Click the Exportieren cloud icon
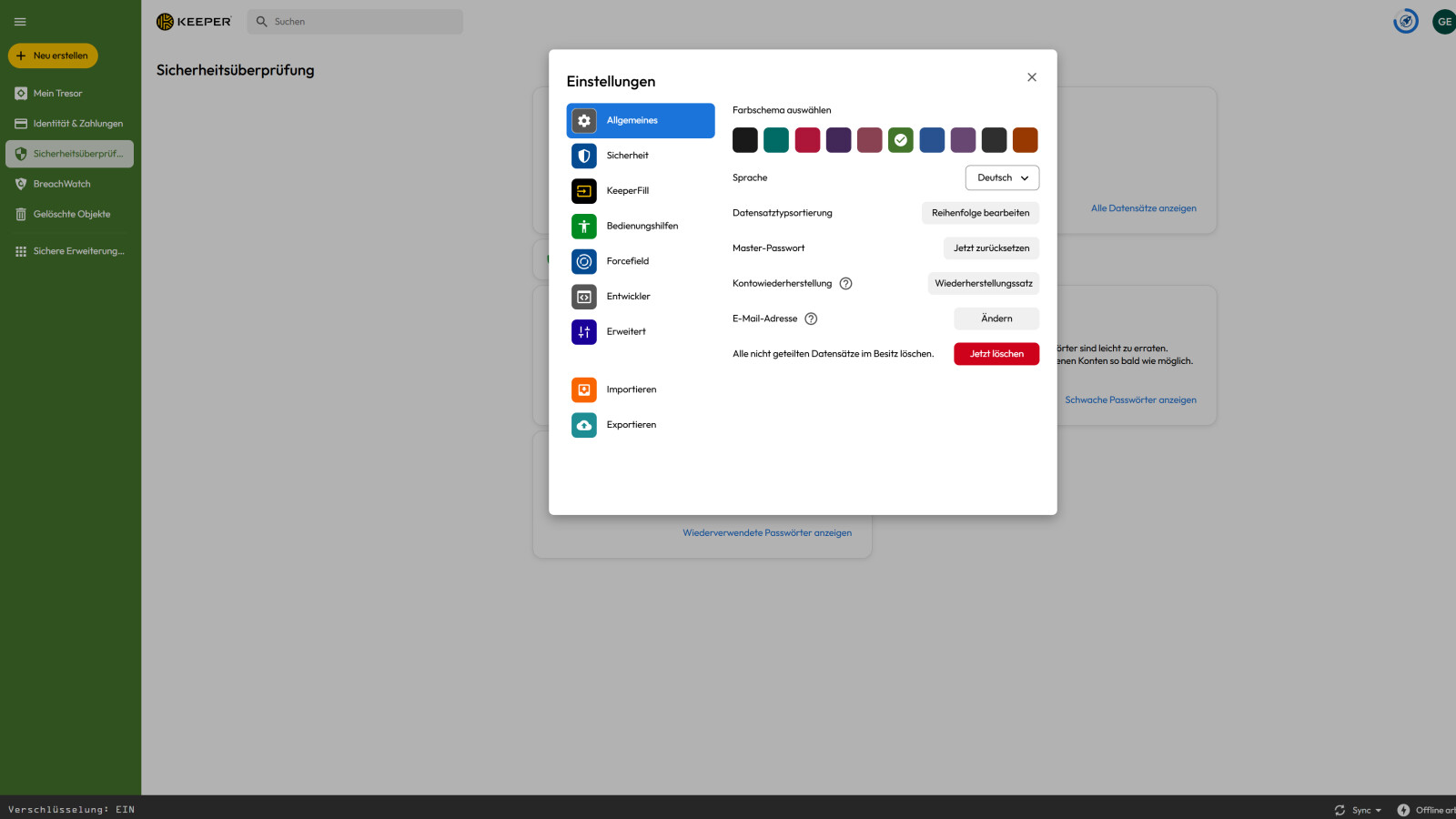Viewport: 1456px width, 819px height. point(583,425)
